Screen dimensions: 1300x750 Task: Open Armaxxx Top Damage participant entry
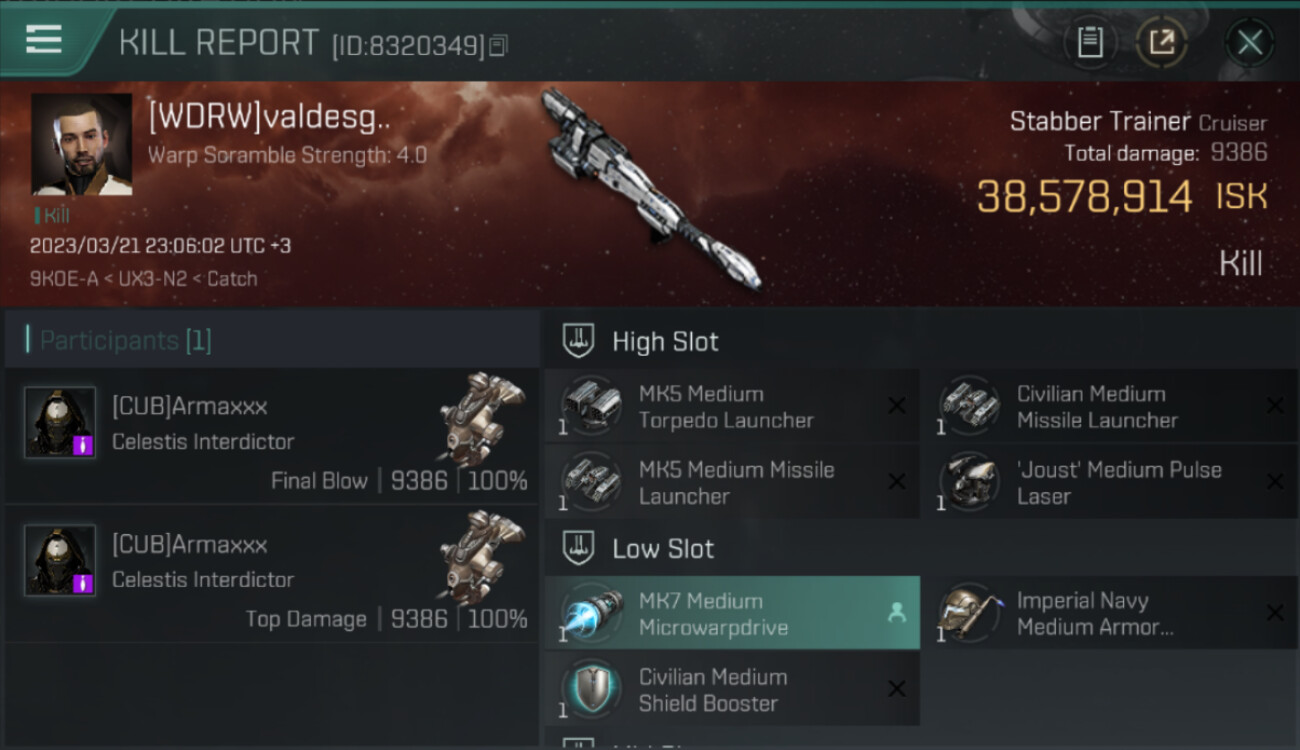(x=272, y=574)
